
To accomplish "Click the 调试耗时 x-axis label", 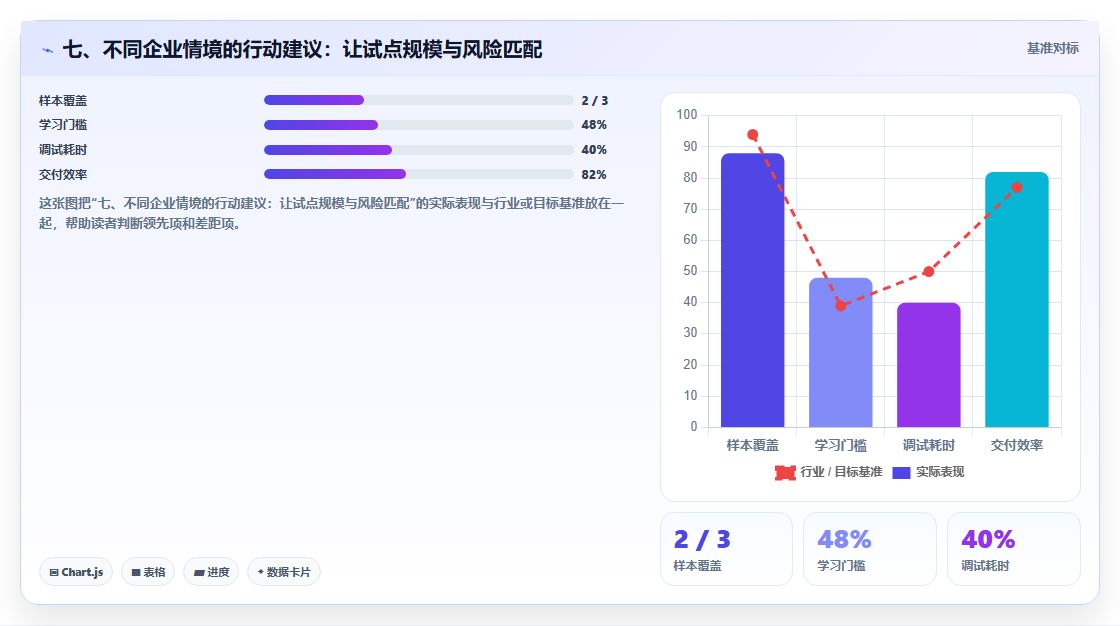I will pyautogui.click(x=929, y=445).
